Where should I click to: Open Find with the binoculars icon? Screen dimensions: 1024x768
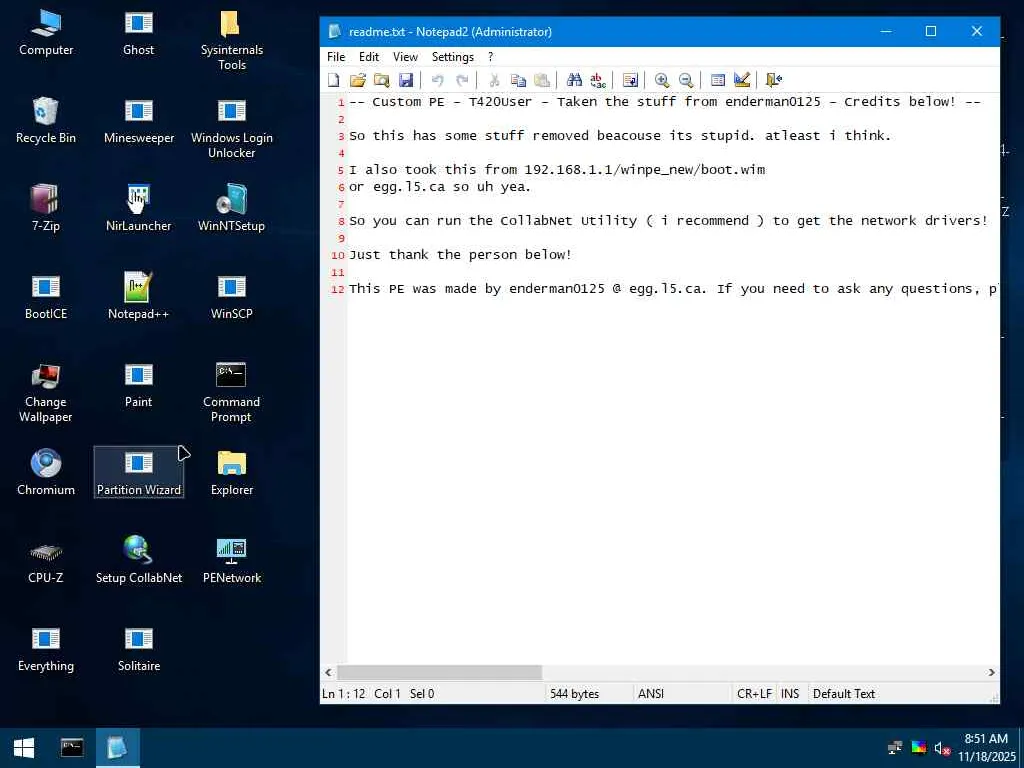pyautogui.click(x=574, y=80)
